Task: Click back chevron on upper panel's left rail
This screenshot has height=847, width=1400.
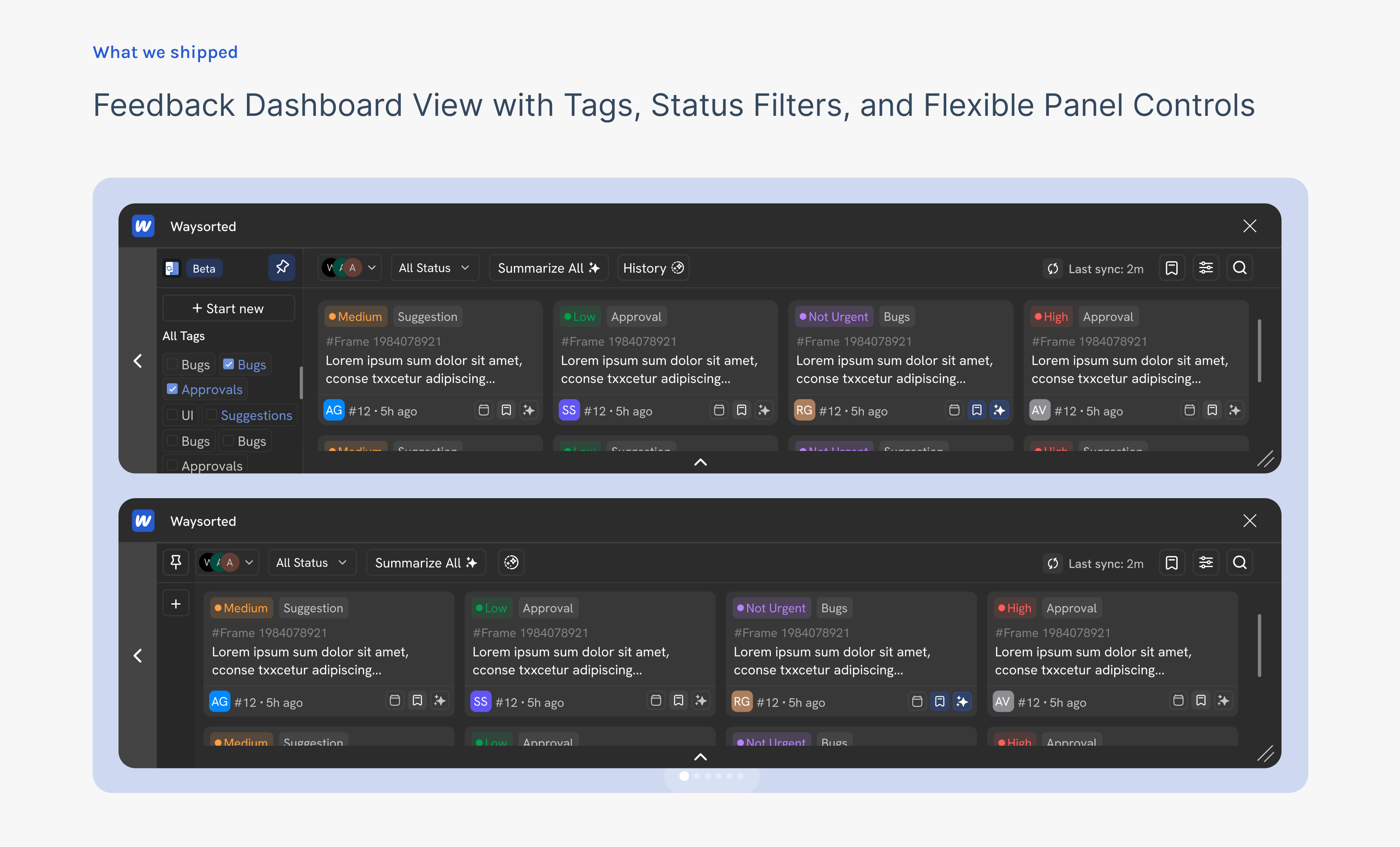Action: coord(137,361)
